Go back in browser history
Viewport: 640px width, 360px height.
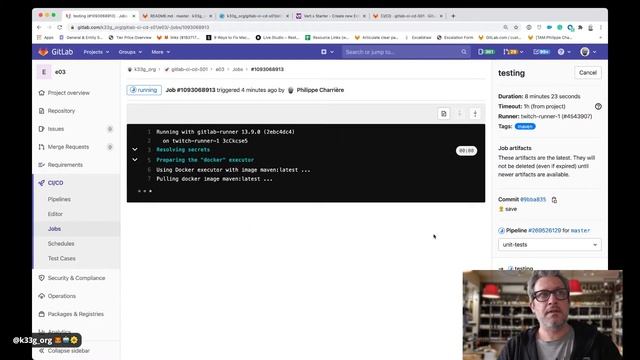[39, 27]
